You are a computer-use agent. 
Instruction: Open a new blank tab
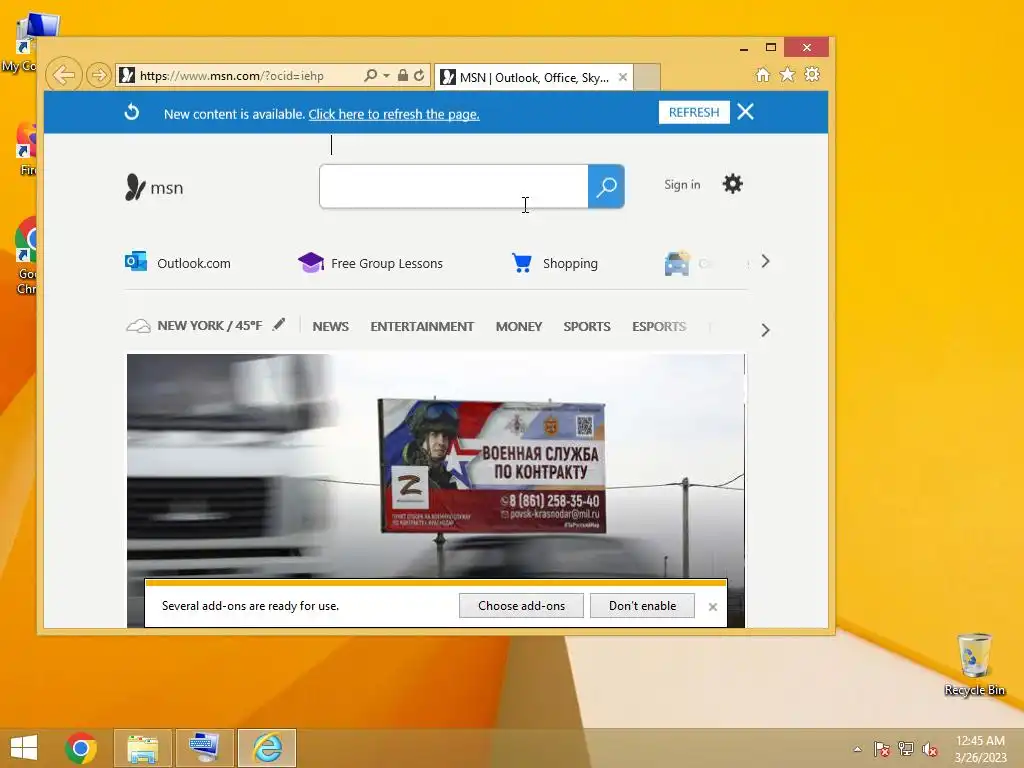pyautogui.click(x=647, y=77)
